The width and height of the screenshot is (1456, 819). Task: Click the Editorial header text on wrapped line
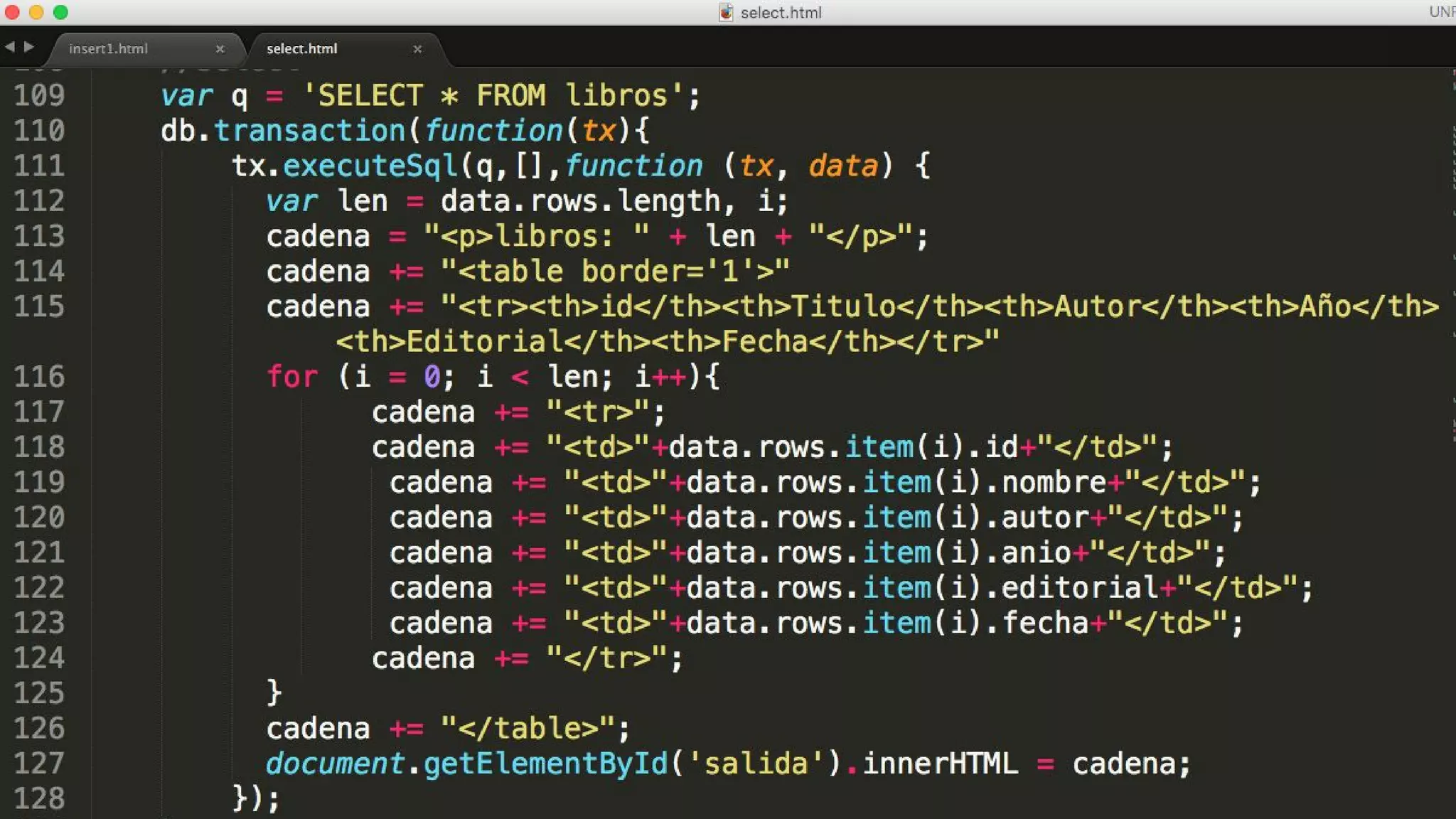point(485,342)
